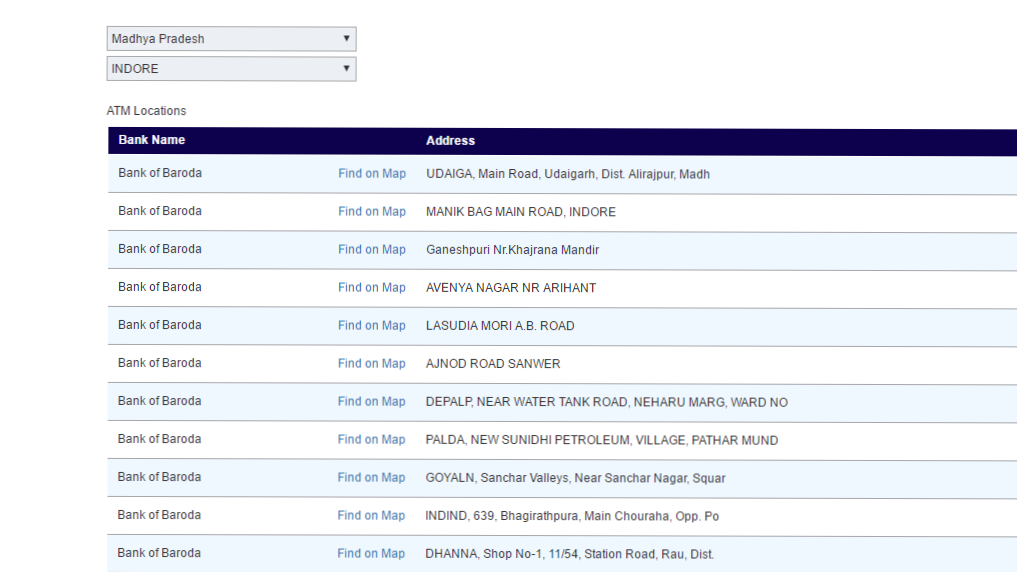Find on Map for LASUDIA MORI A.B. ROAD
Screen dimensions: 1017x572
click(x=372, y=326)
